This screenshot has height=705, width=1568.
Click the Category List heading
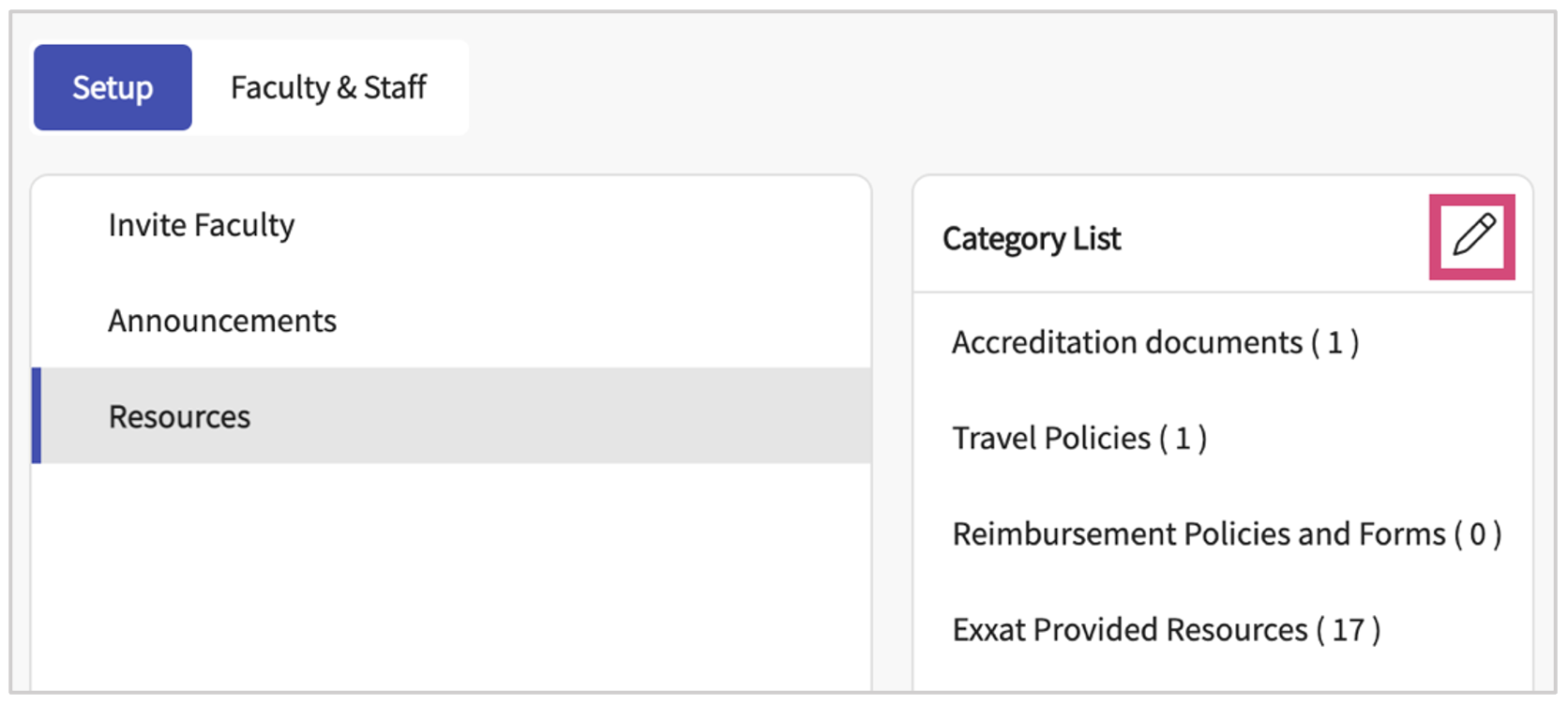[1032, 239]
